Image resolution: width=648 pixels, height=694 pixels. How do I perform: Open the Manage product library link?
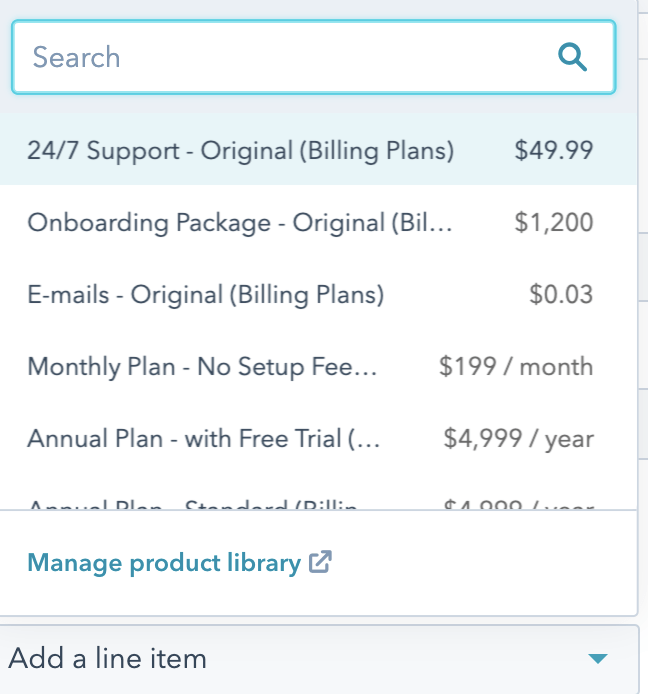click(x=164, y=563)
